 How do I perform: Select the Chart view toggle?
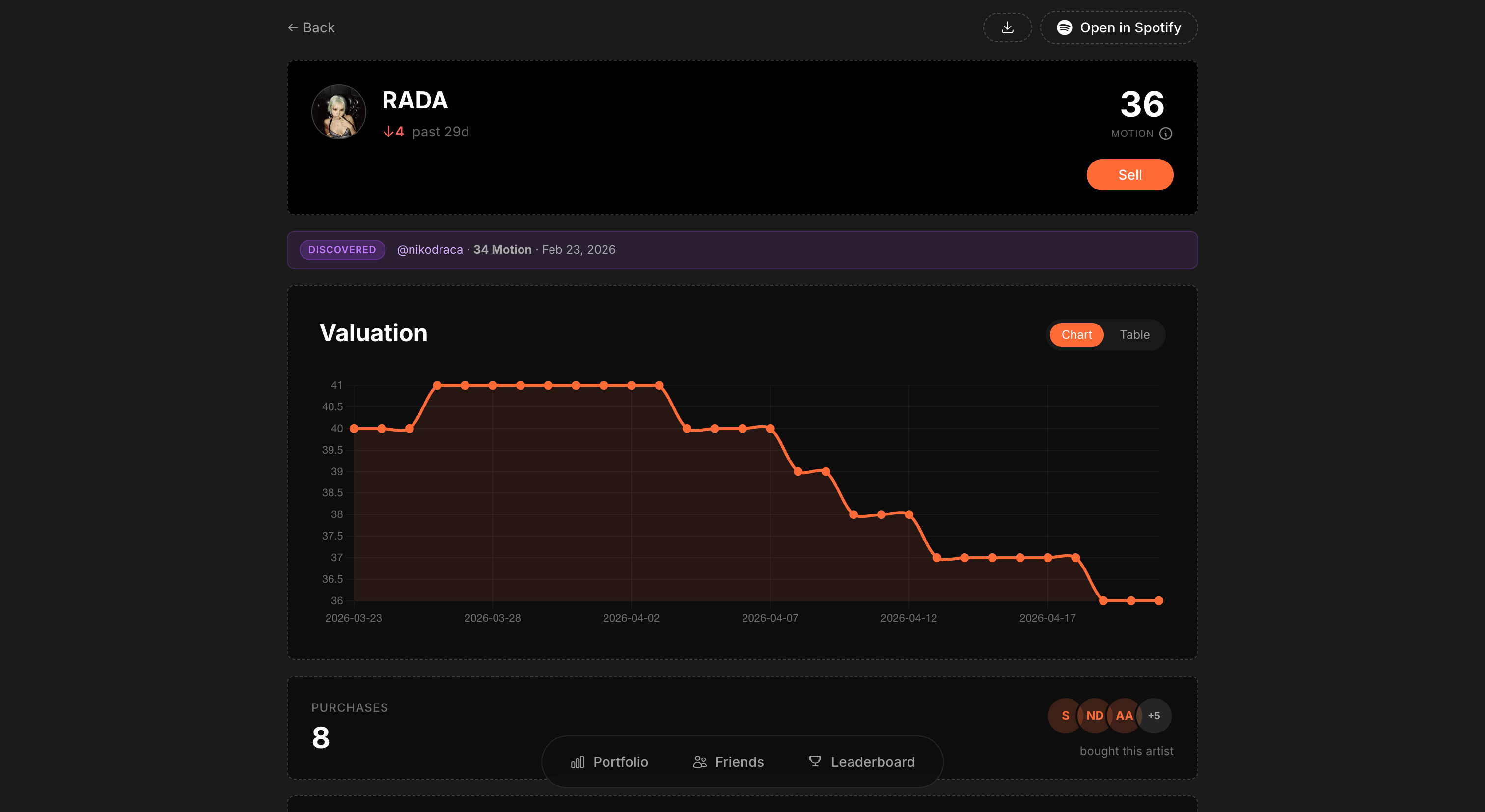(1076, 335)
